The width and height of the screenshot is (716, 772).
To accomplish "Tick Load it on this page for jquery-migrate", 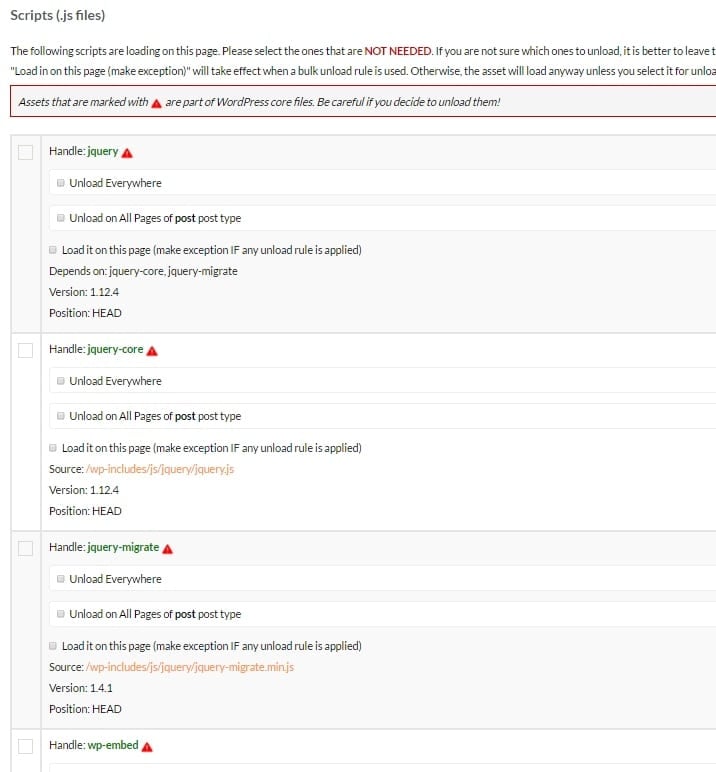I will coord(54,646).
